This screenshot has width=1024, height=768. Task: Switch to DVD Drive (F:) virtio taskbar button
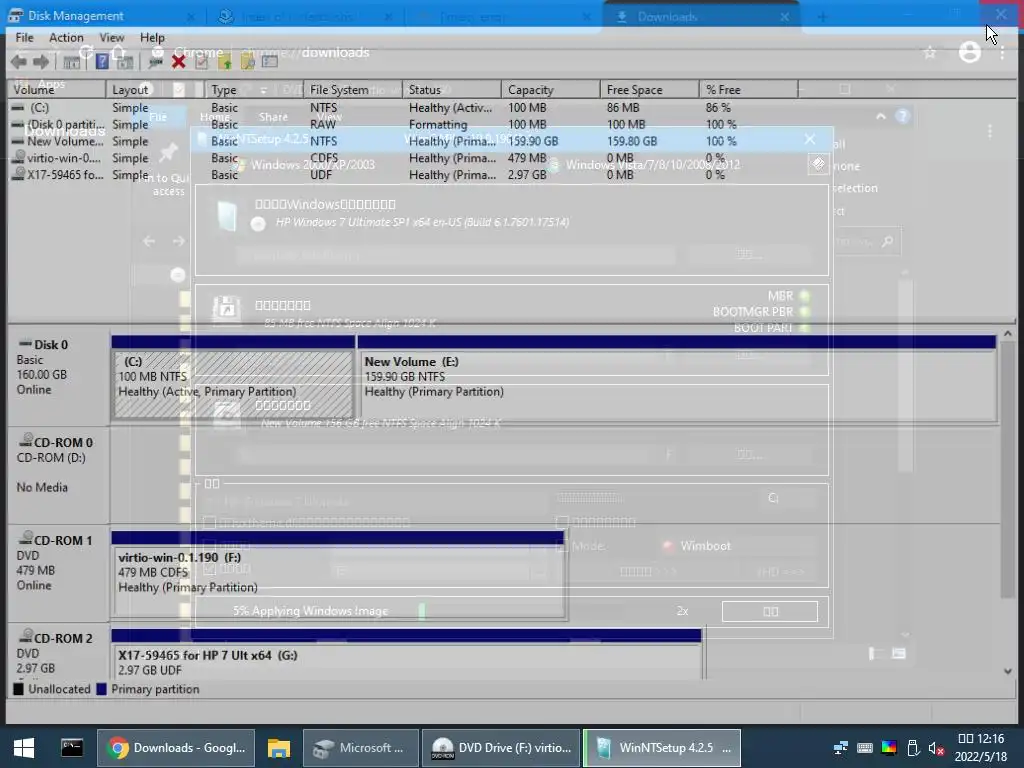click(501, 748)
